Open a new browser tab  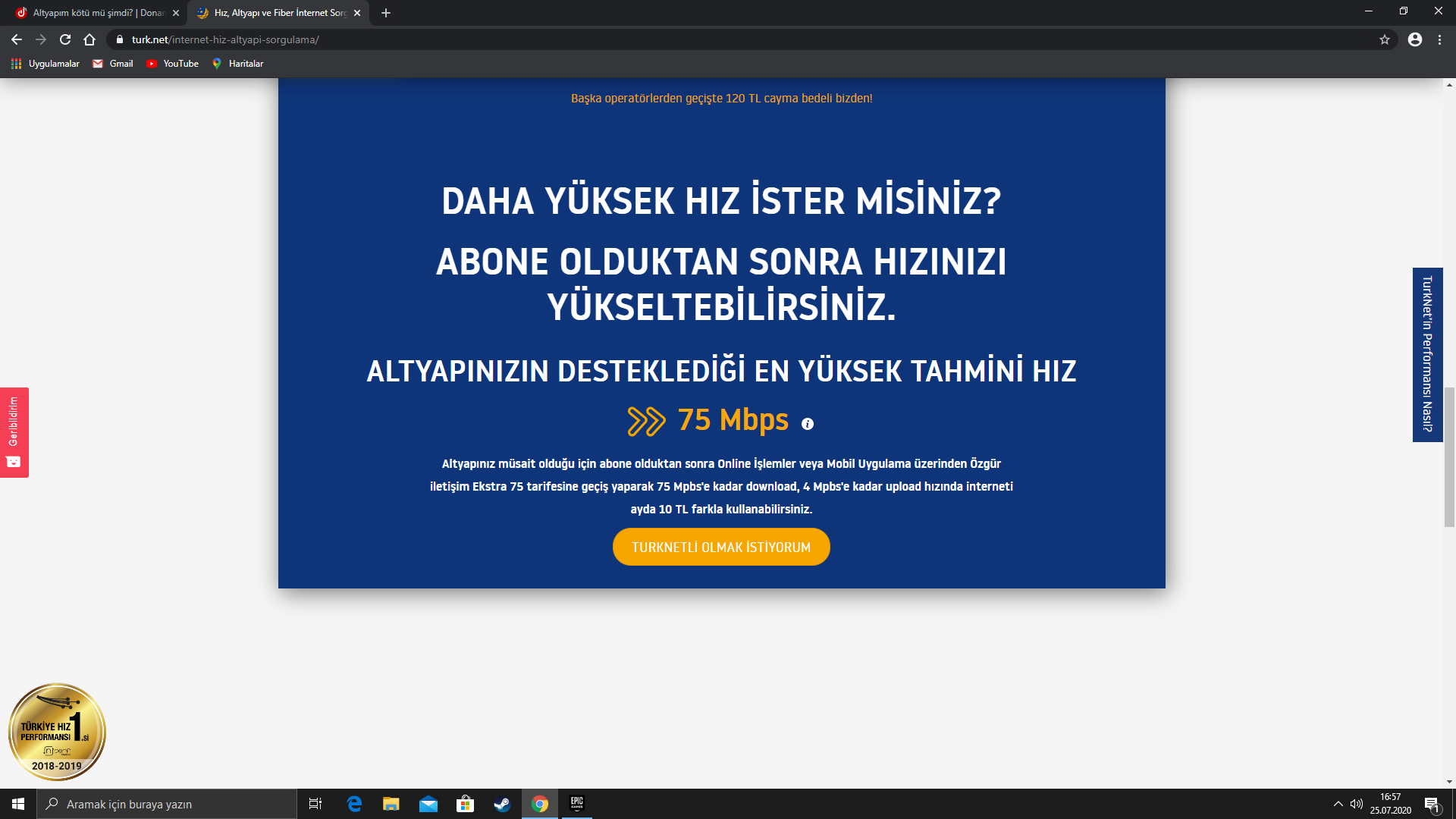click(386, 13)
